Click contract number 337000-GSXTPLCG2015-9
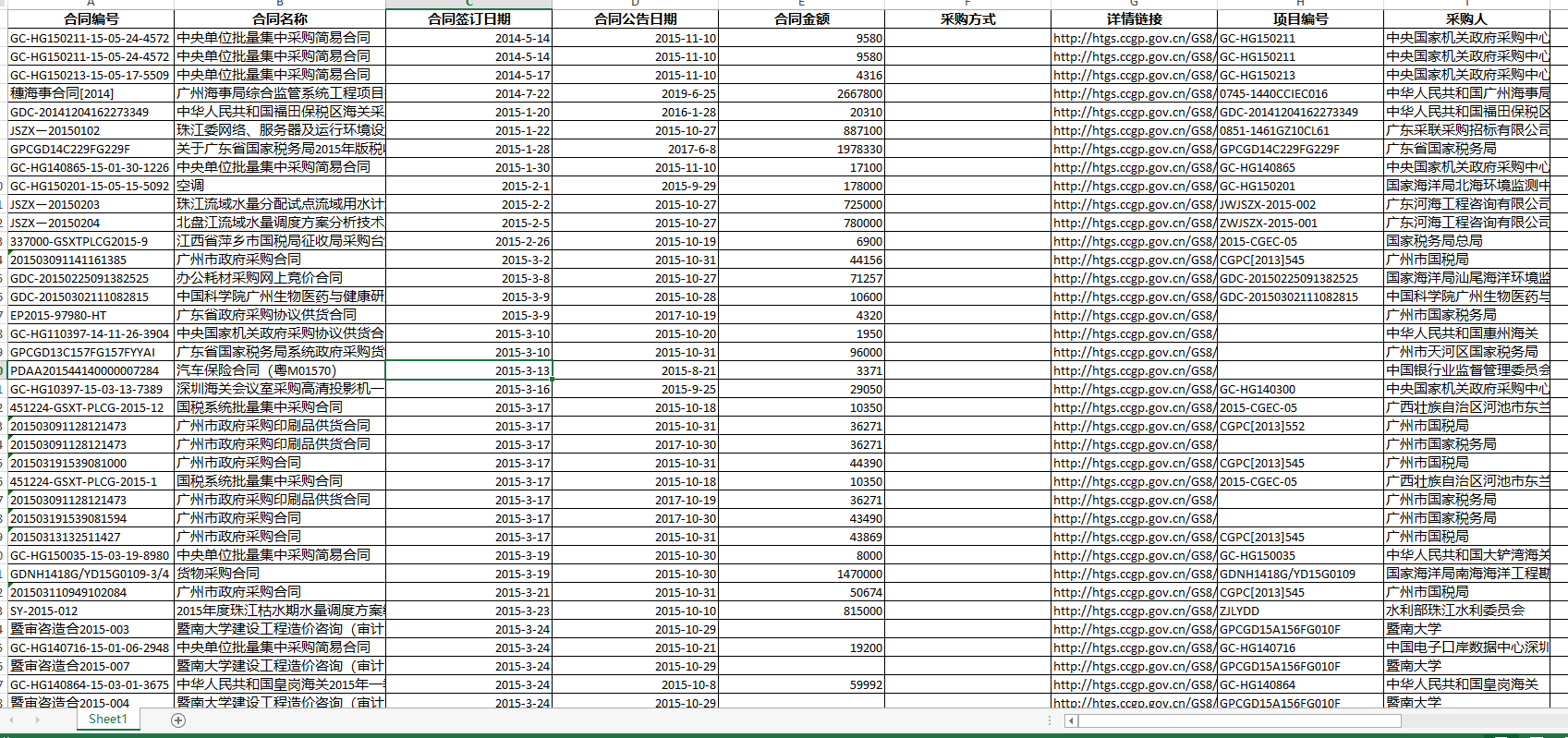This screenshot has width=1568, height=738. (x=91, y=241)
